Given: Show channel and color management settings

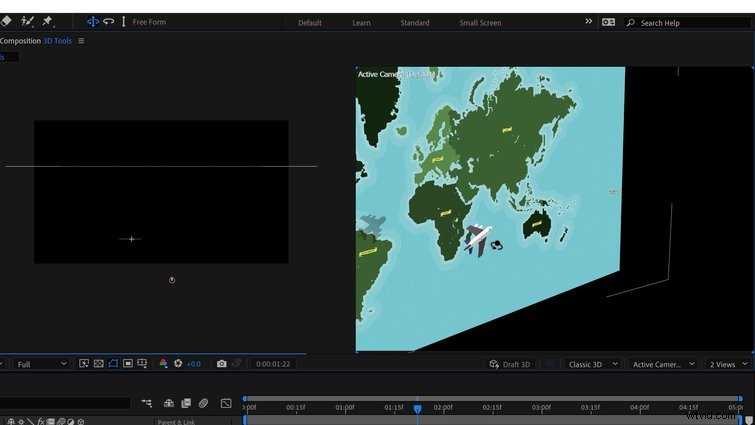Looking at the screenshot, I should point(163,363).
